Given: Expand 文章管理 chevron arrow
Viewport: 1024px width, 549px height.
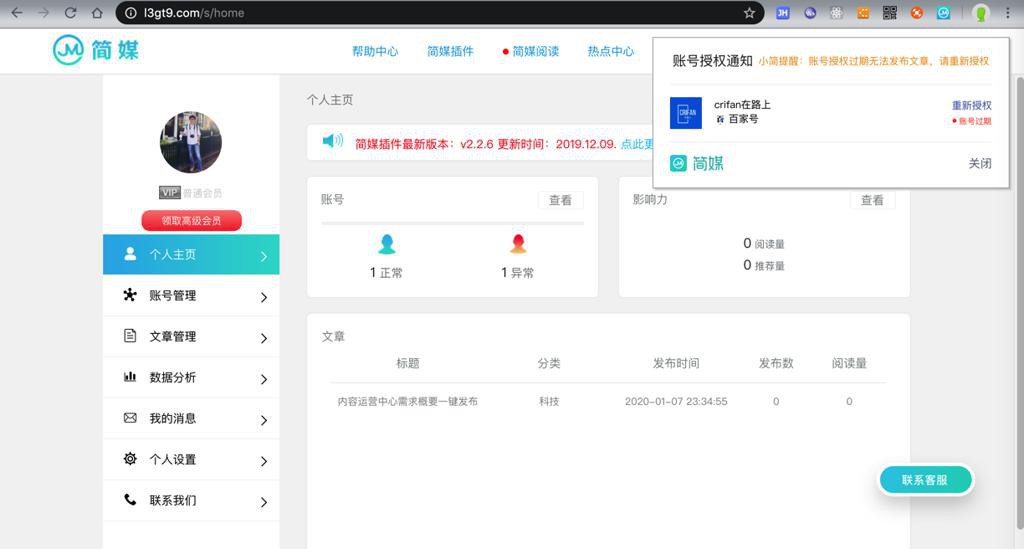Looking at the screenshot, I should 264,338.
